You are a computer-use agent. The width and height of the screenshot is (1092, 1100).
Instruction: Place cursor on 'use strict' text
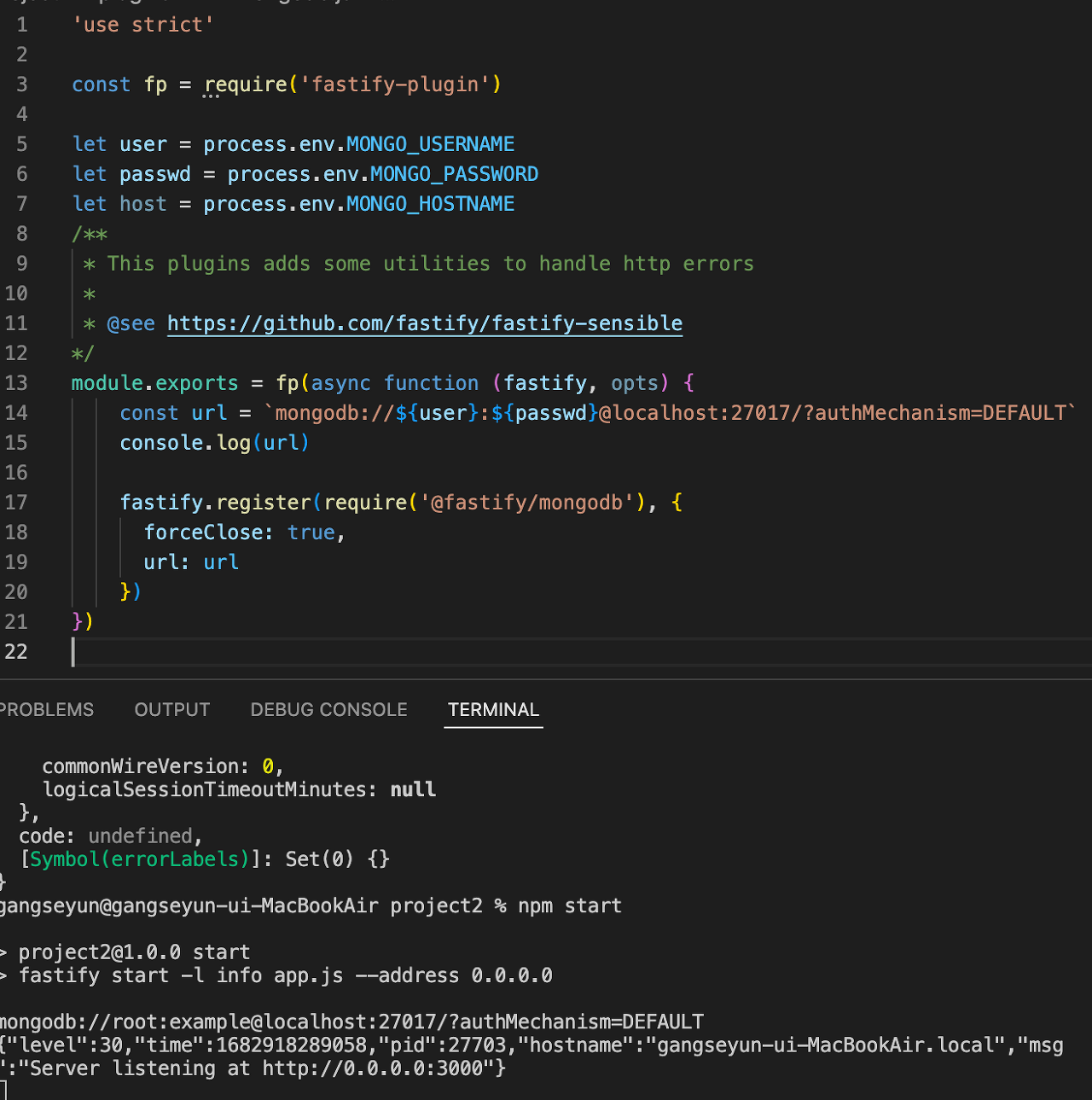[142, 25]
